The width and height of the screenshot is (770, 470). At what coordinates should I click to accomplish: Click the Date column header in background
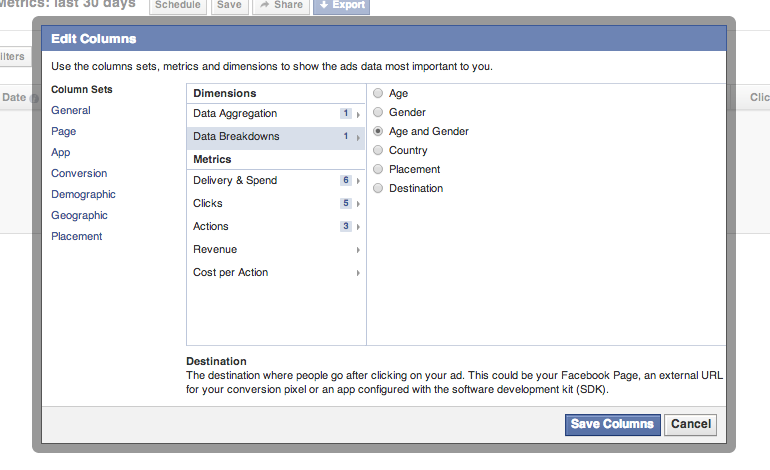pos(14,97)
